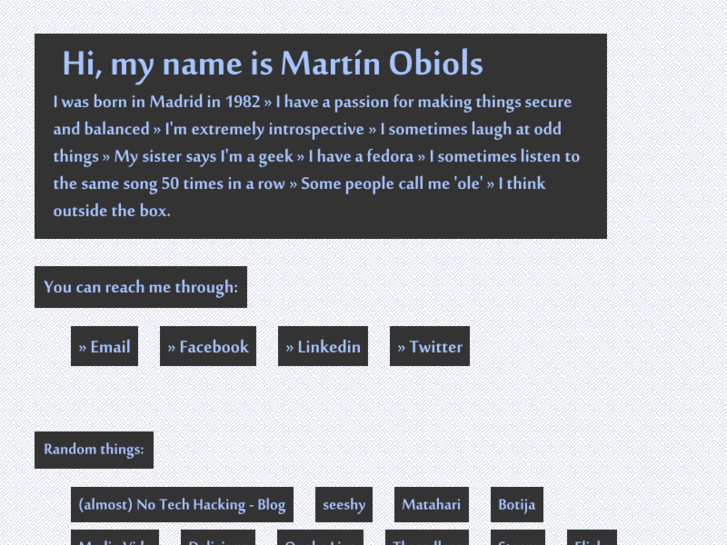The width and height of the screenshot is (727, 545).
Task: Click the 'Random things:' label
Action: [x=94, y=449]
